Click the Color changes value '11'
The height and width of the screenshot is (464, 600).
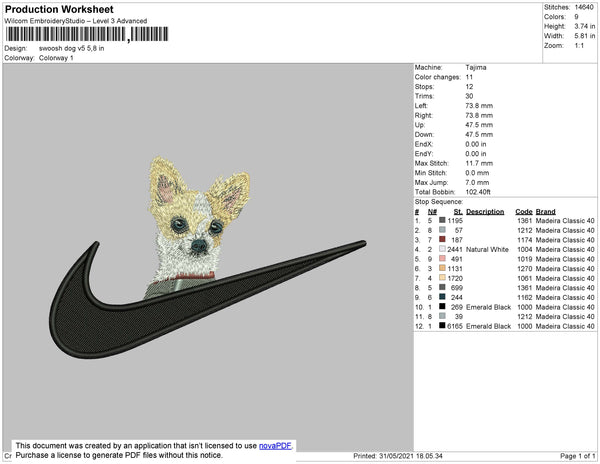tap(469, 77)
